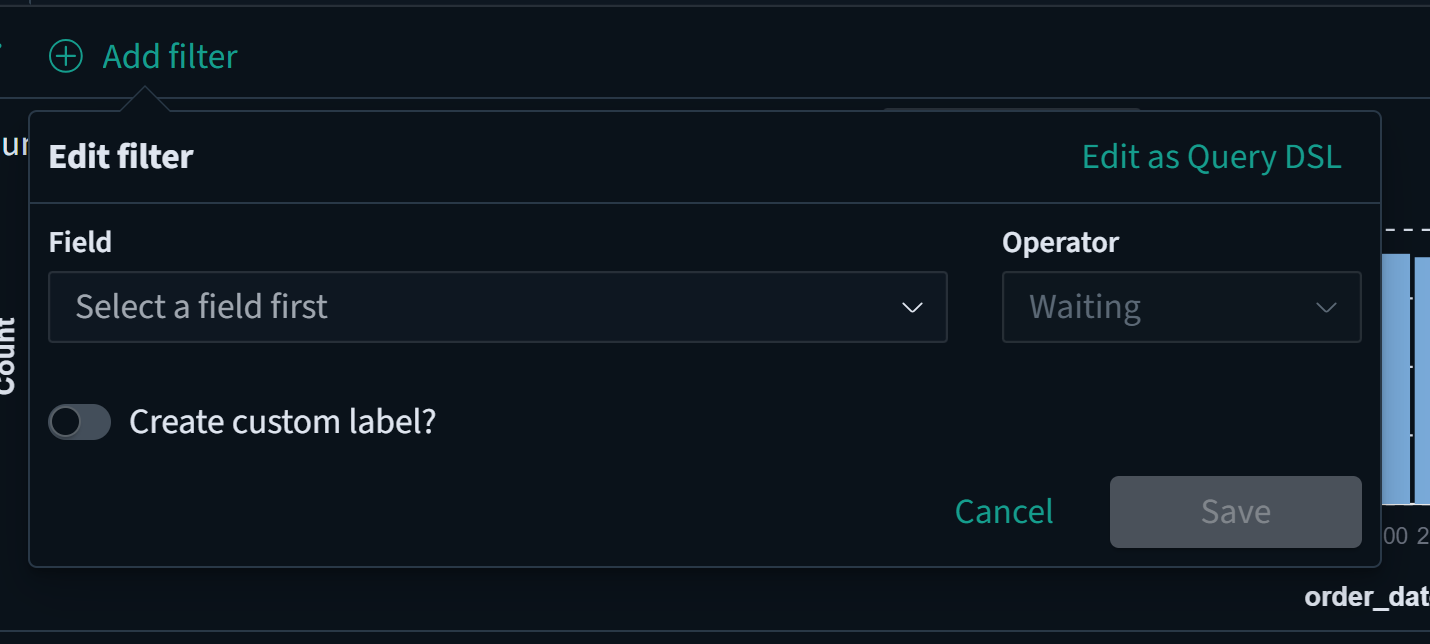
Task: Open Edit as Query DSL
Action: 1211,156
